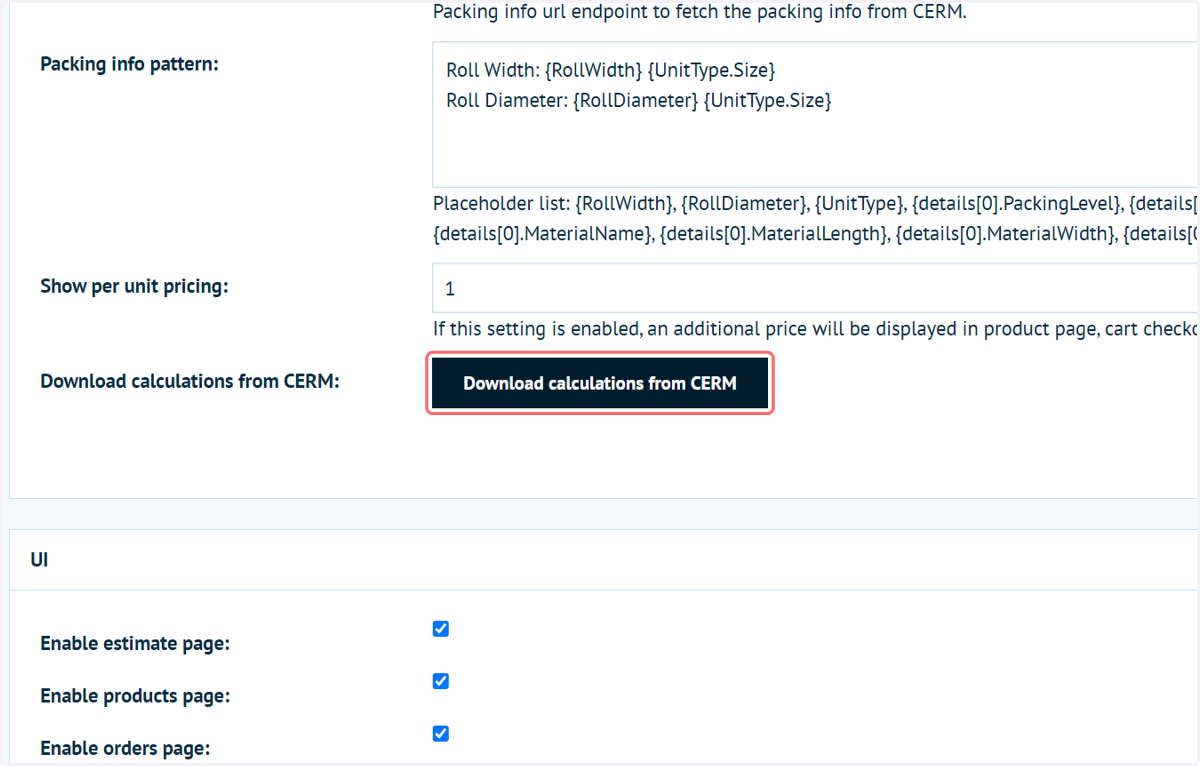This screenshot has height=766, width=1200.
Task: Focus the Show per unit pricing field
Action: (x=816, y=288)
